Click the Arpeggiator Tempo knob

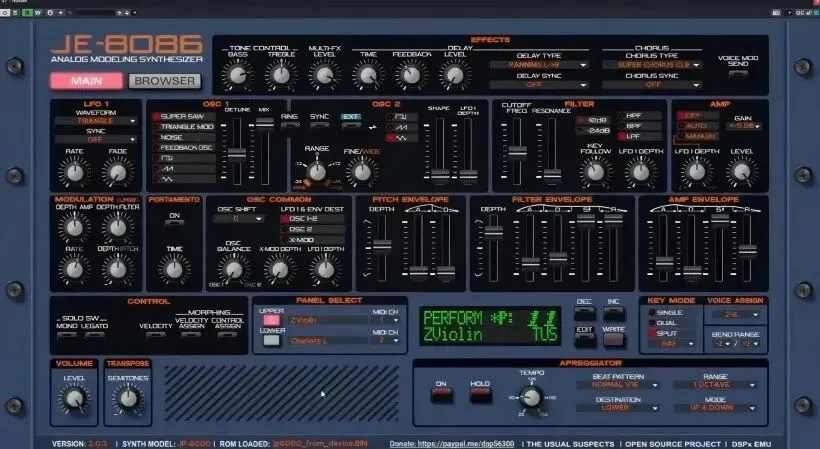531,397
